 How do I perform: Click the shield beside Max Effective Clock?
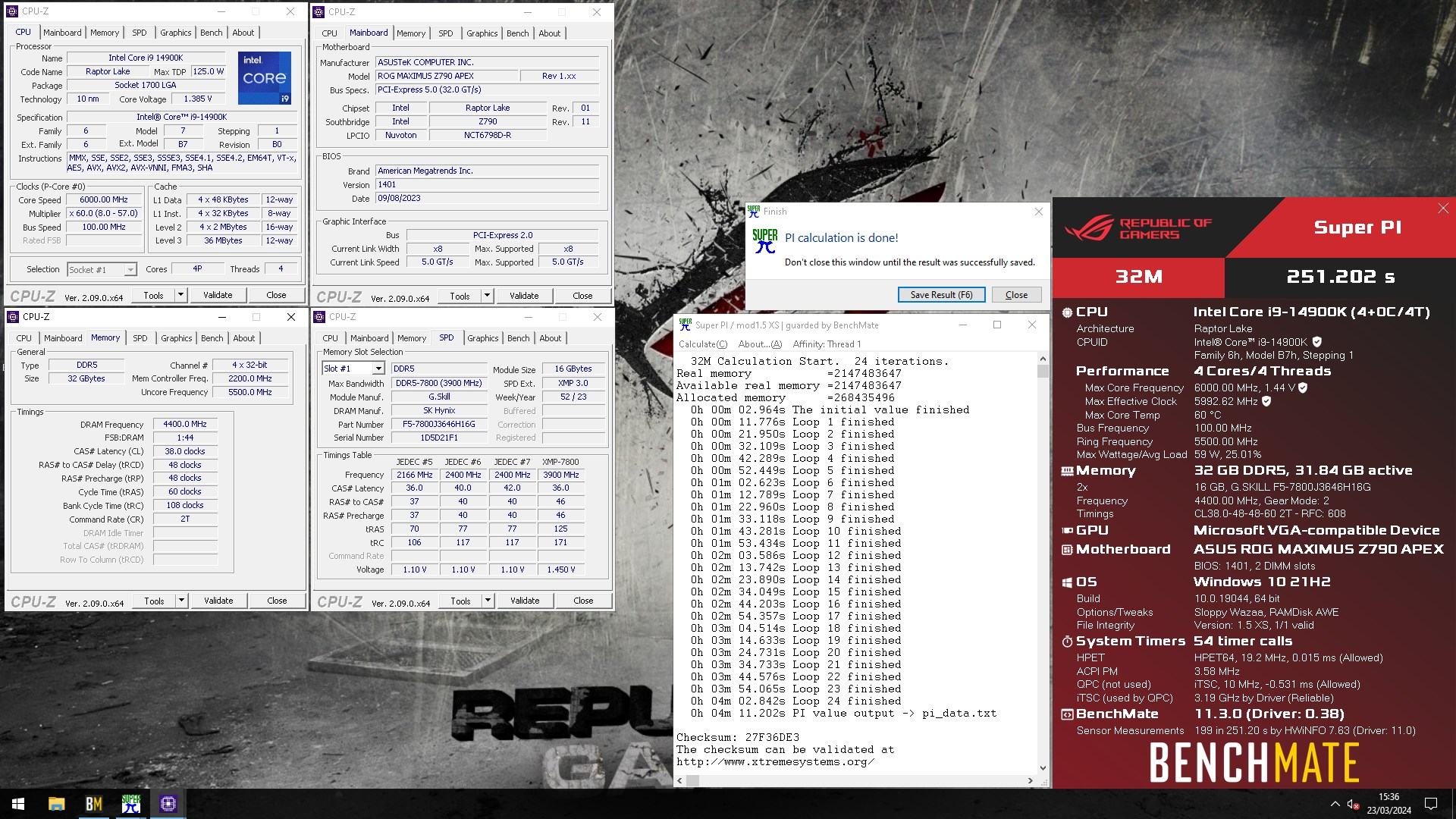(x=1266, y=401)
